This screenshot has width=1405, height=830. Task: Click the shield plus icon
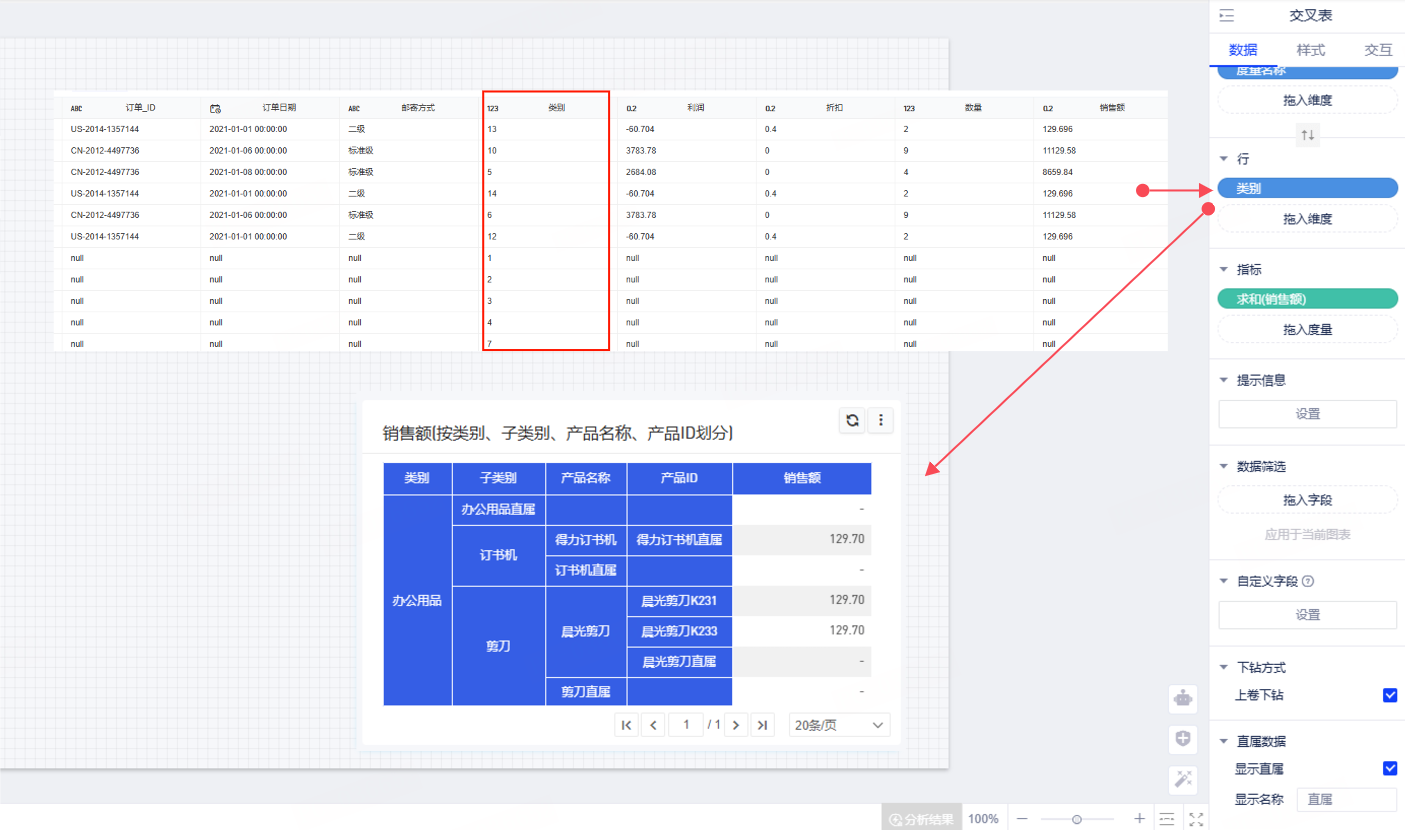(x=1183, y=739)
